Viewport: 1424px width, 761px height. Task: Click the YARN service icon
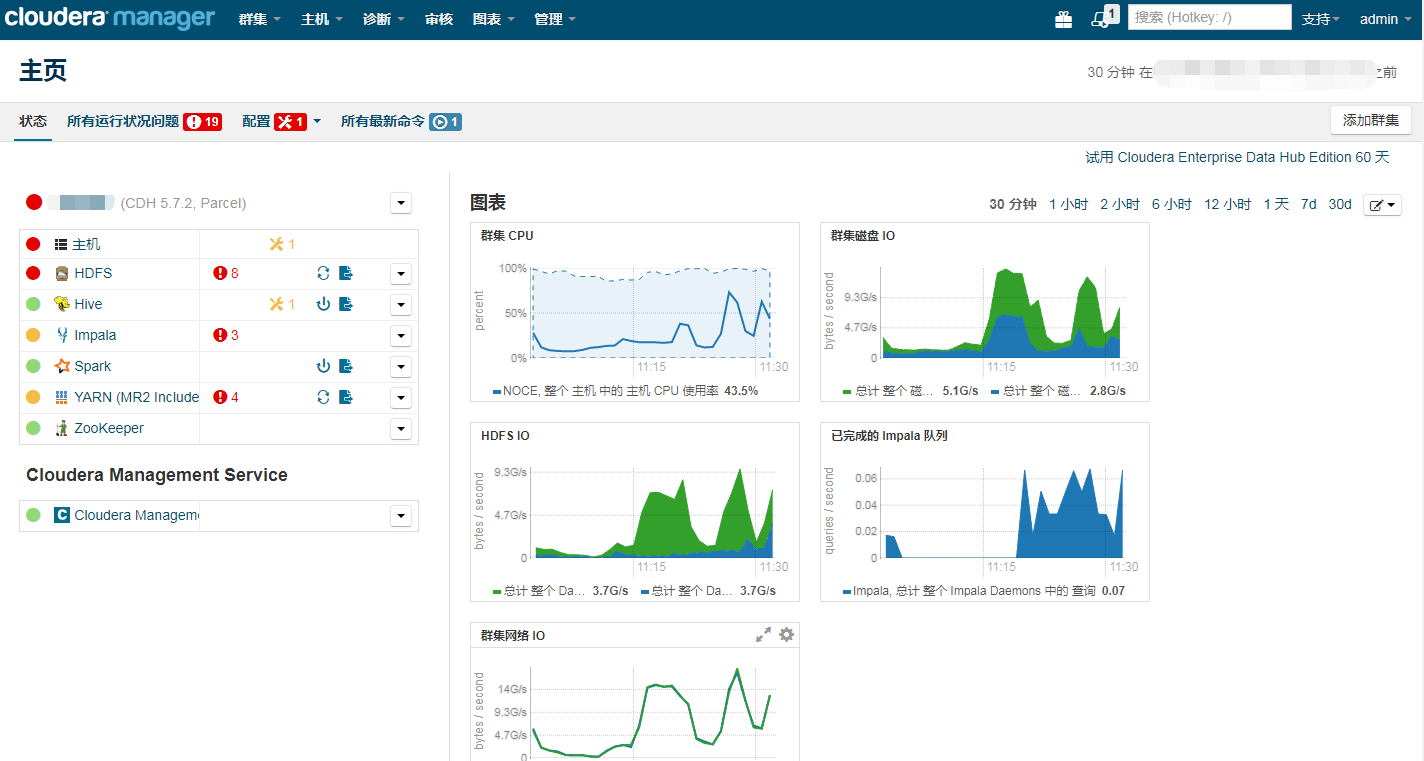(62, 397)
